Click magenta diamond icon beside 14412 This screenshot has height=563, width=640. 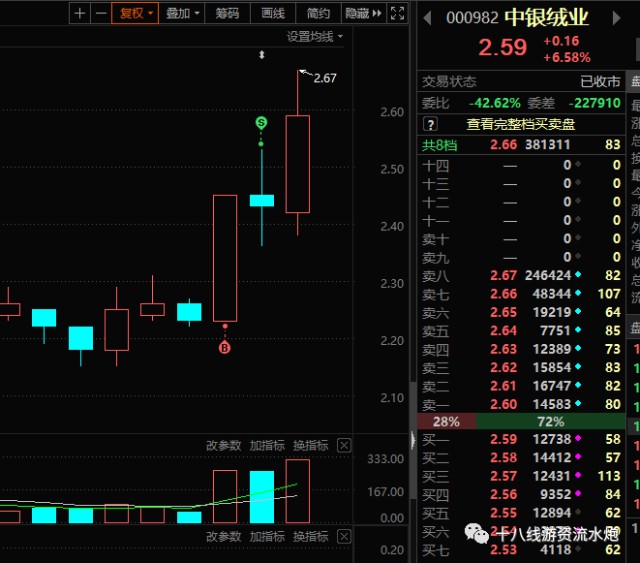point(578,457)
